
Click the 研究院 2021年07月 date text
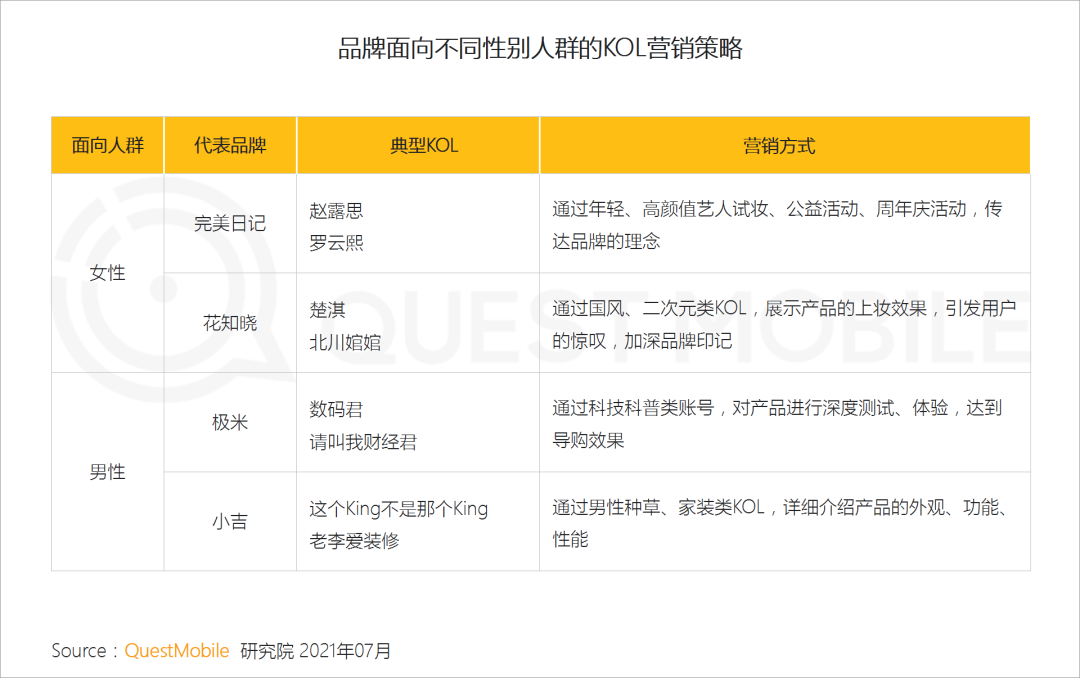click(x=315, y=650)
